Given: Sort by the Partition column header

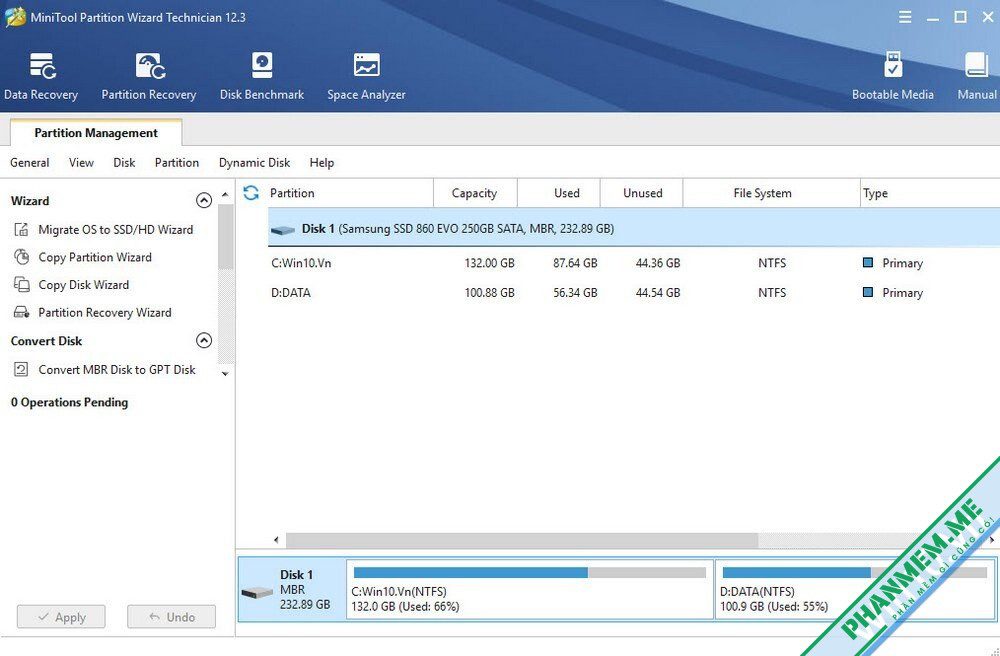Looking at the screenshot, I should tap(351, 193).
